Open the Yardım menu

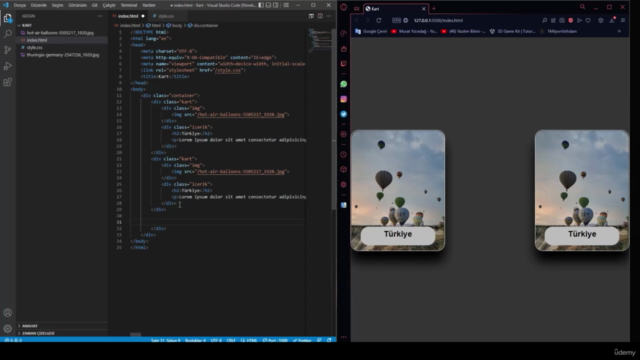[149, 5]
